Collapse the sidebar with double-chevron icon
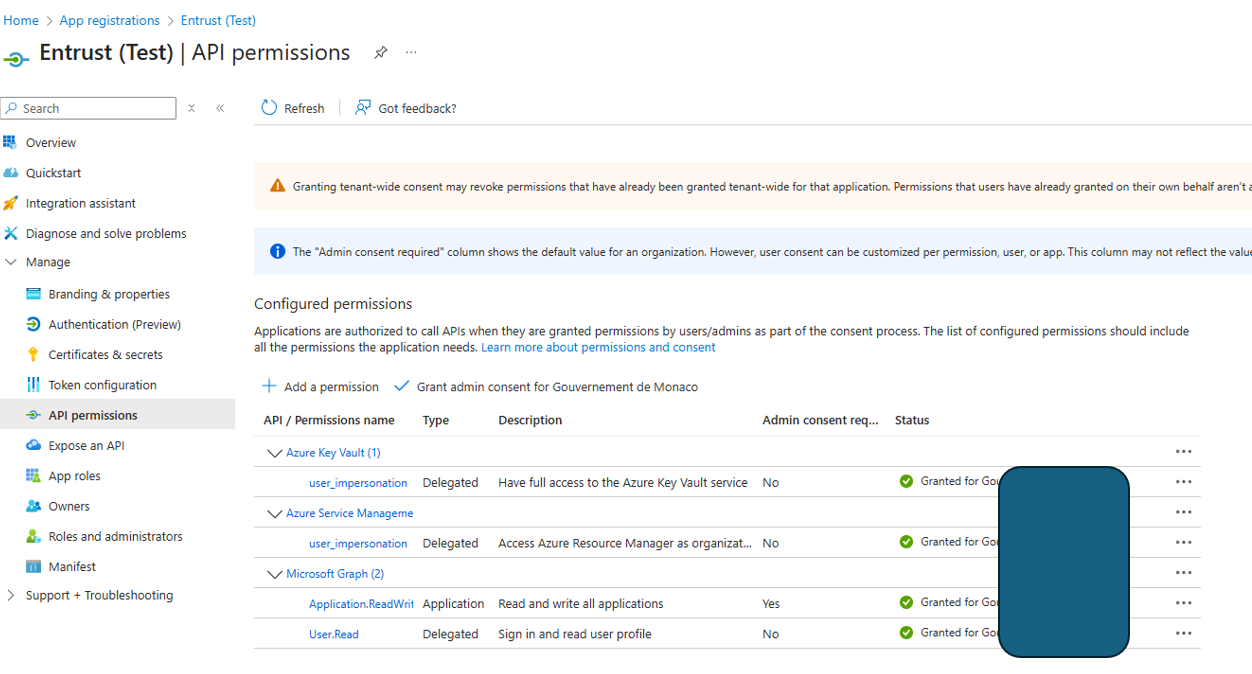This screenshot has width=1252, height=674. [x=220, y=108]
